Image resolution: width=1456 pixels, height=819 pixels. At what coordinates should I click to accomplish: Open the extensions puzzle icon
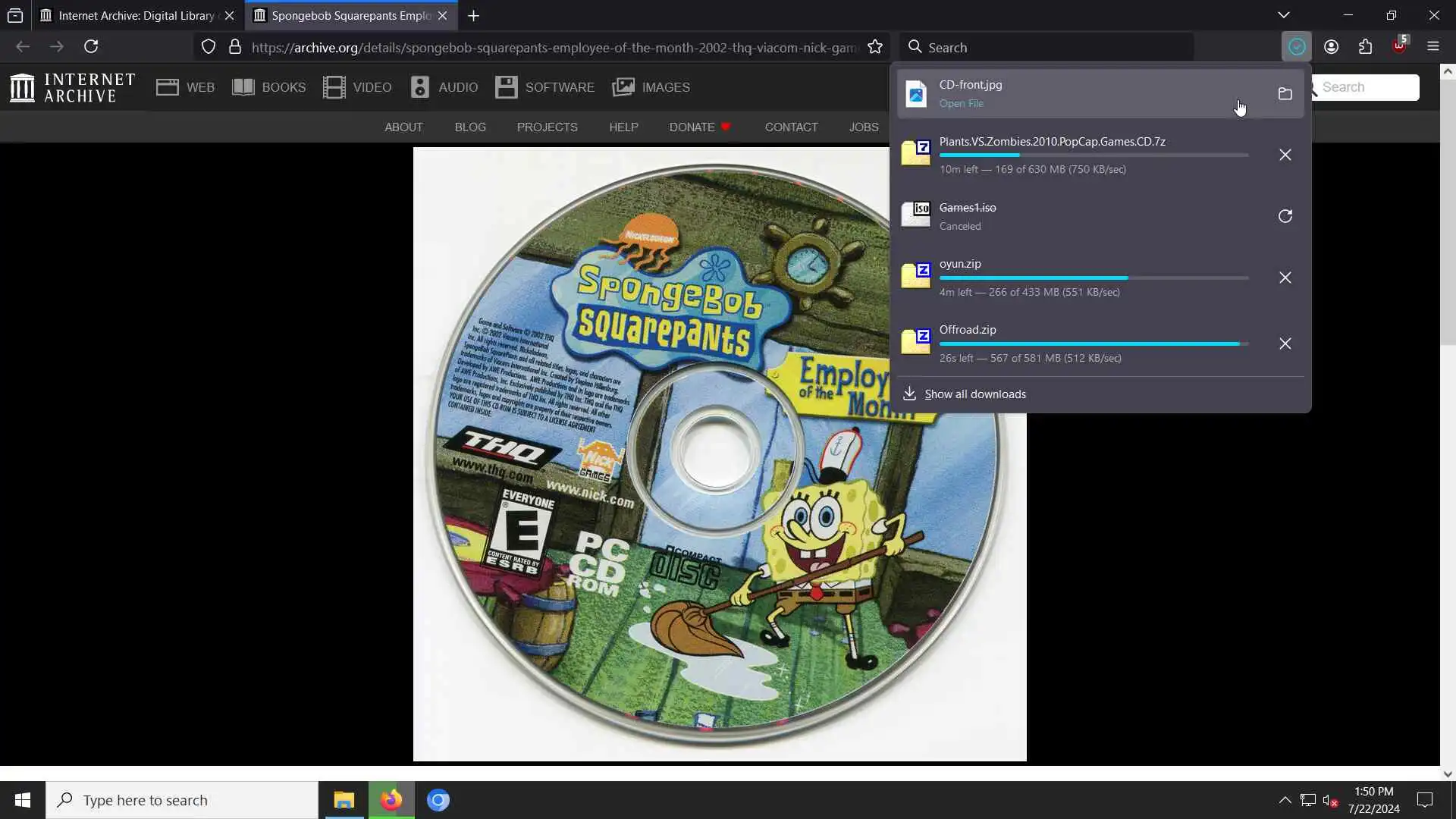pyautogui.click(x=1365, y=47)
